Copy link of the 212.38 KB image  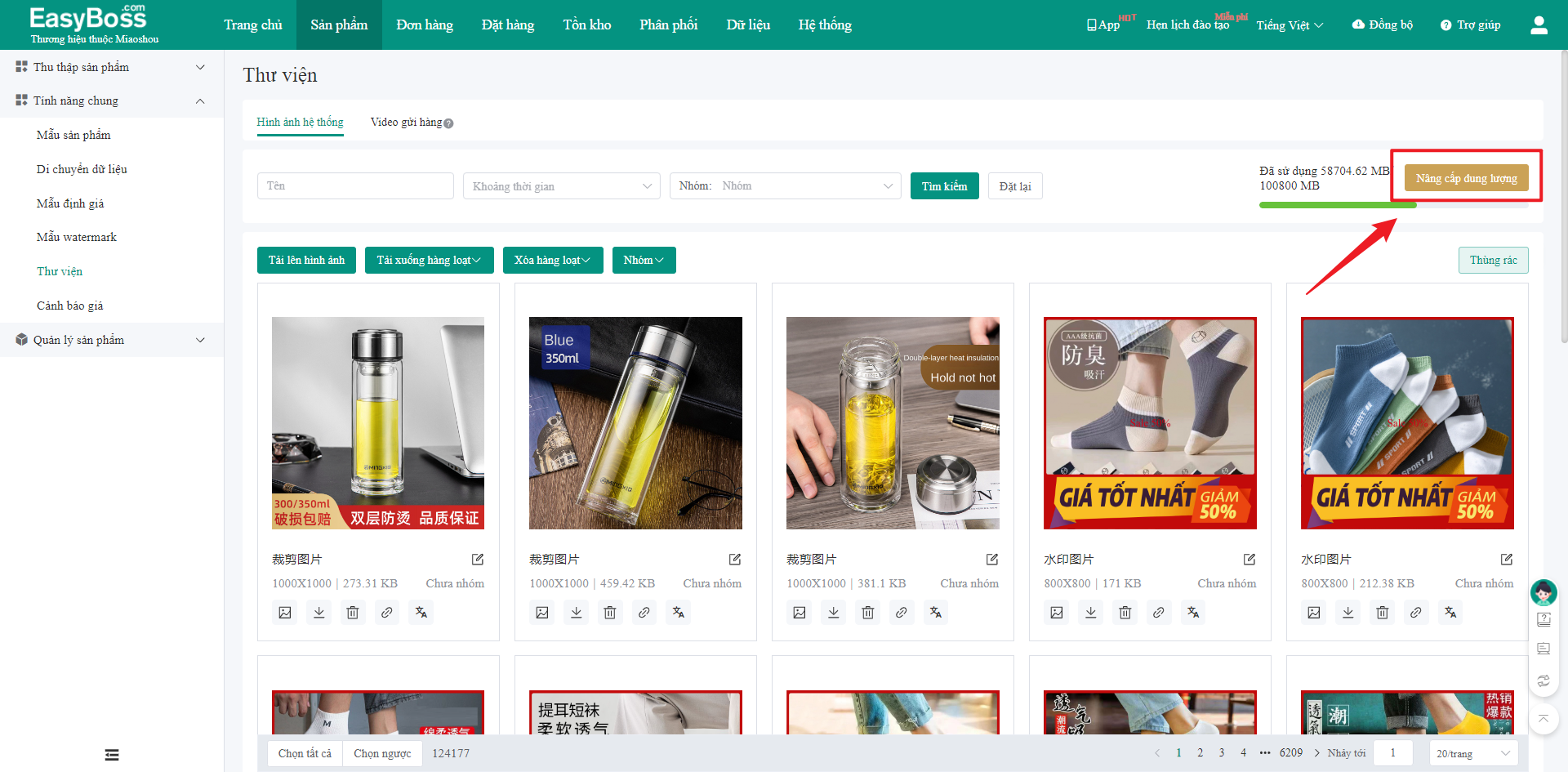(1416, 612)
